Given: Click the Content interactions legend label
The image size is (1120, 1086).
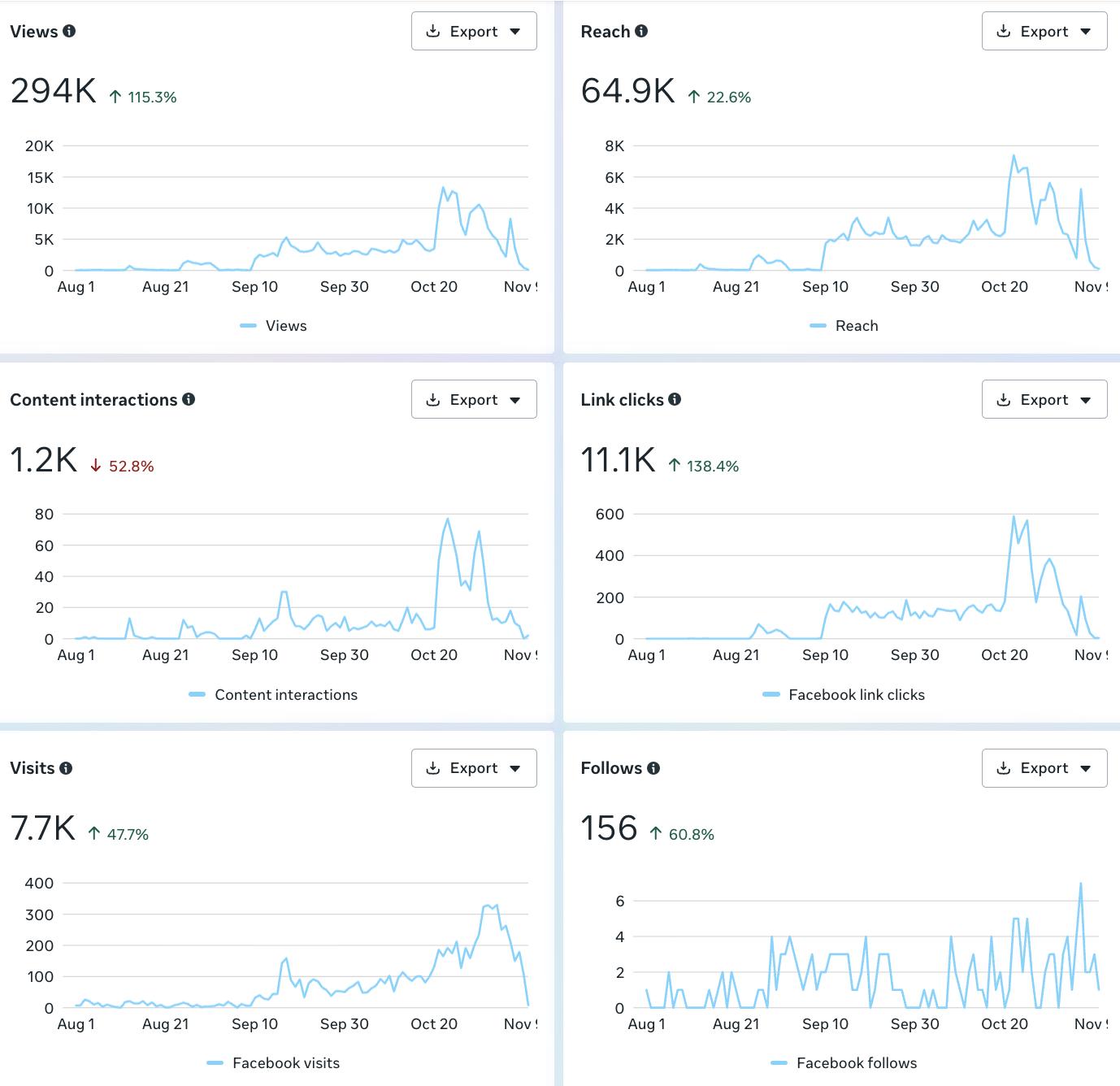Looking at the screenshot, I should [x=286, y=695].
